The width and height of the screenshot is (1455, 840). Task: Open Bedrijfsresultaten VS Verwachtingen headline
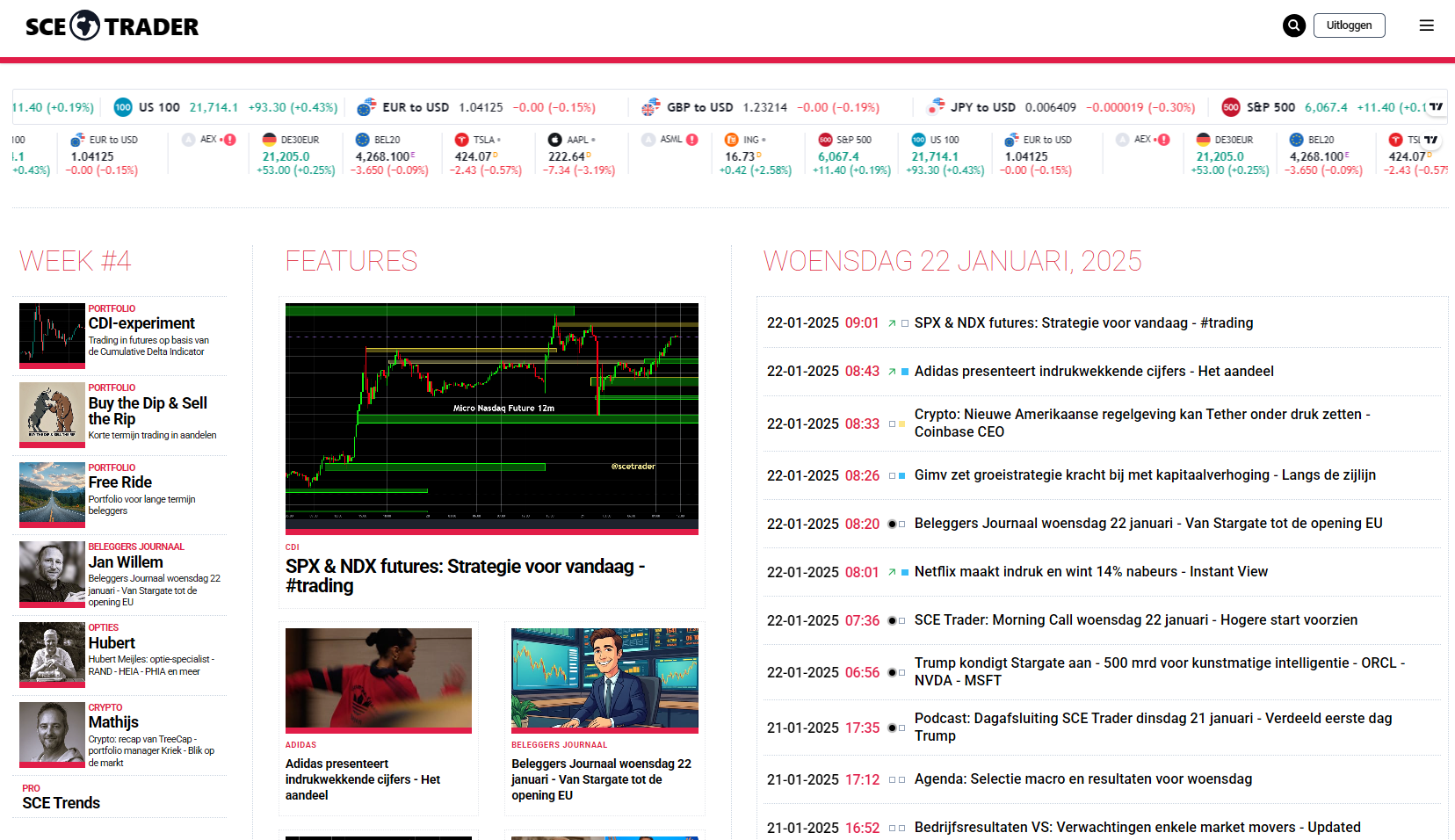point(1138,828)
